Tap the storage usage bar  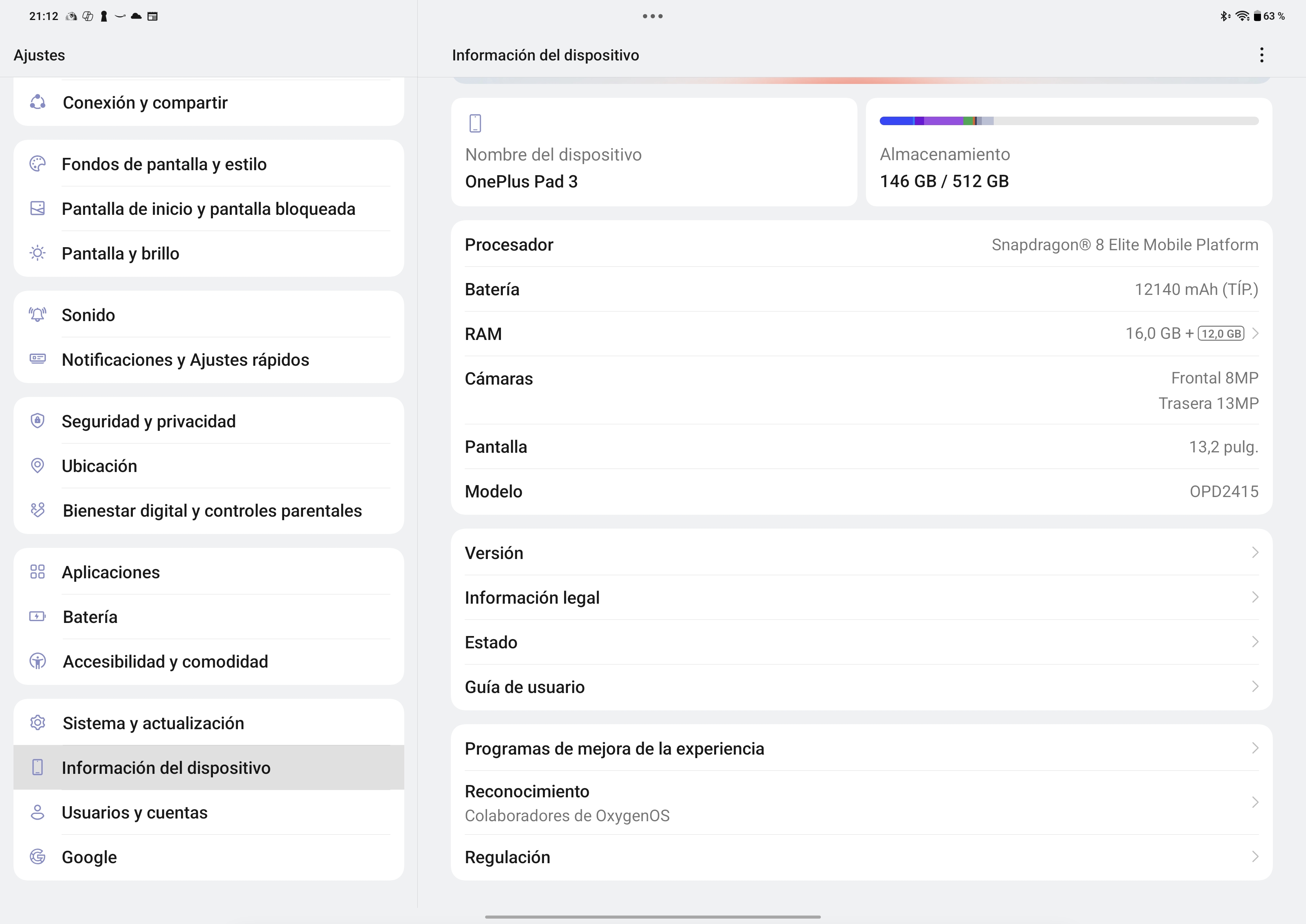coord(1069,121)
